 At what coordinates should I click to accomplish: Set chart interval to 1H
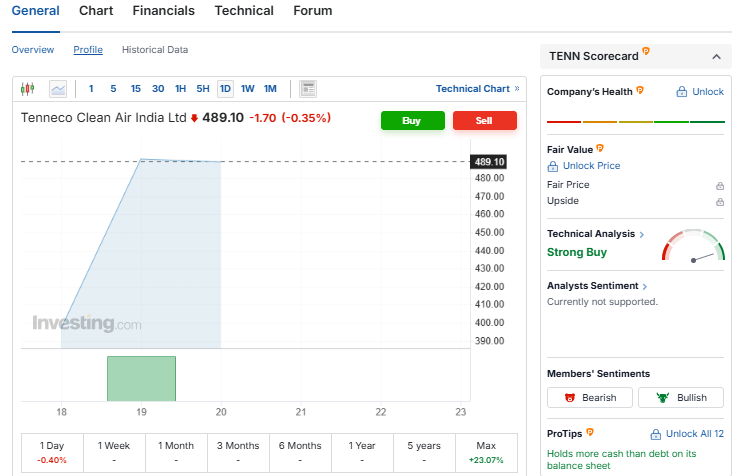click(x=180, y=89)
